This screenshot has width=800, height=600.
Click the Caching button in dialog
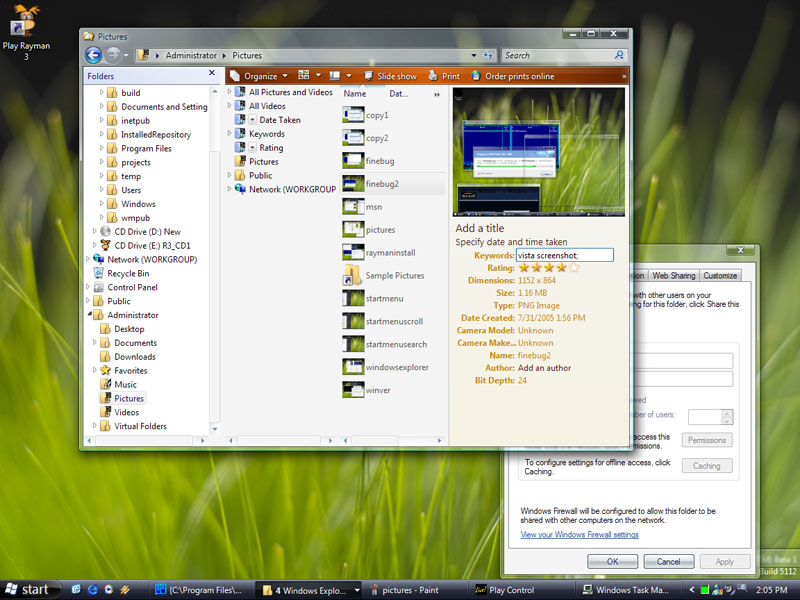point(707,465)
